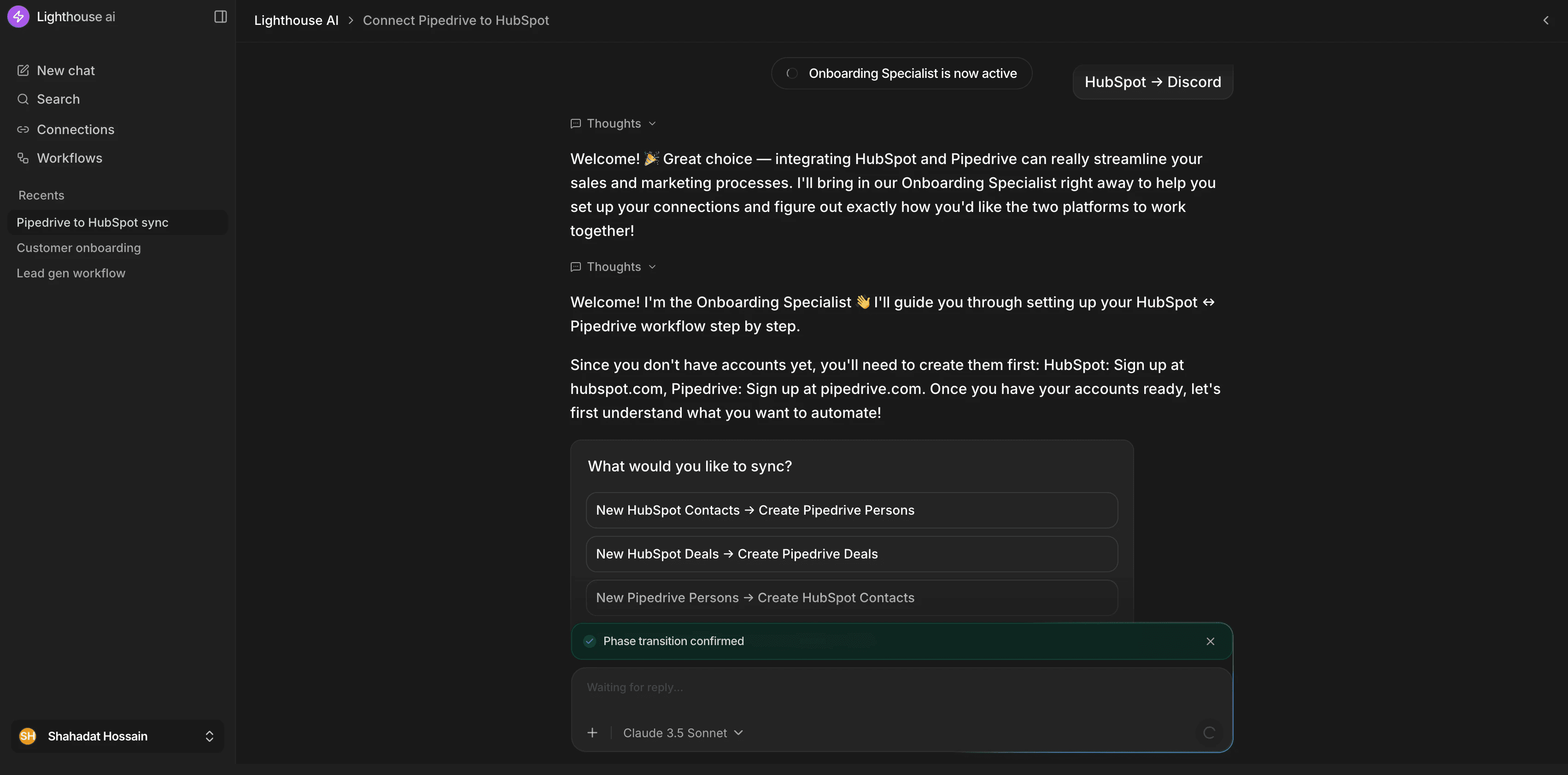Select New Pipedrive Persons to HubSpot Contacts
1568x775 pixels.
[852, 598]
